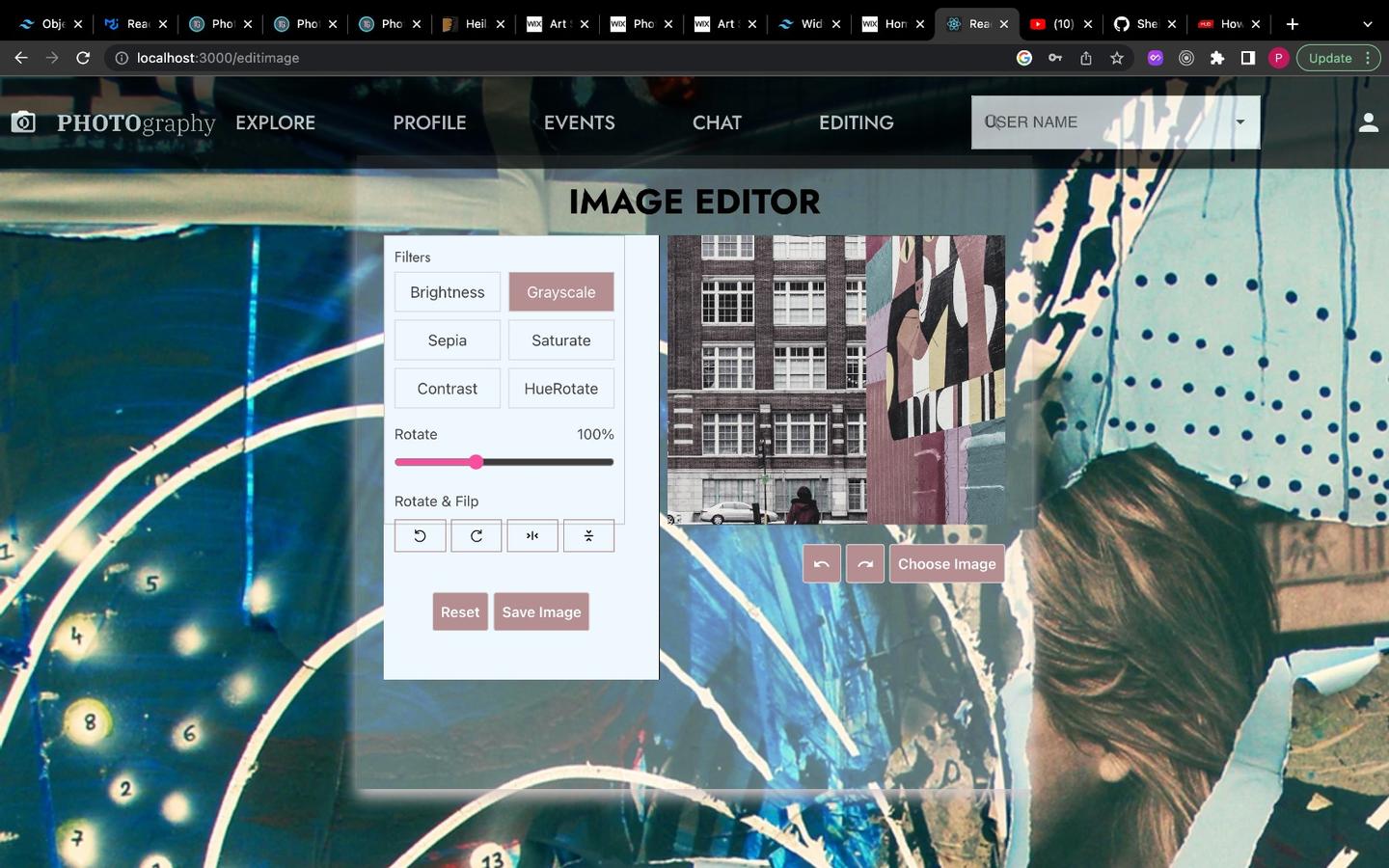Go back with the browser back arrow
This screenshot has height=868, width=1389.
21,58
